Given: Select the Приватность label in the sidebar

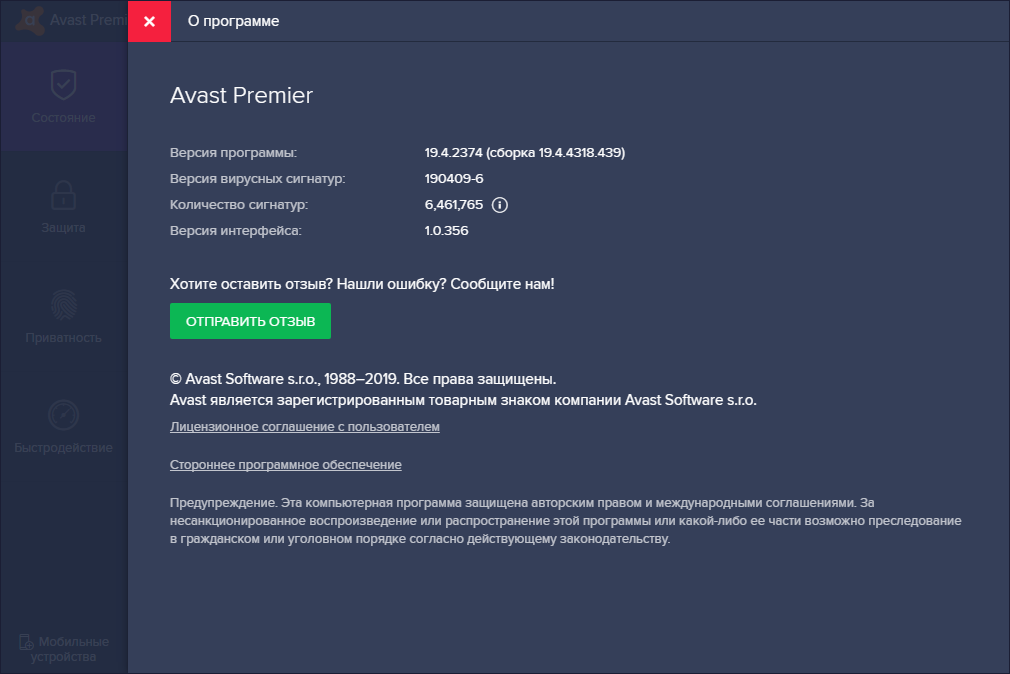Looking at the screenshot, I should [63, 338].
